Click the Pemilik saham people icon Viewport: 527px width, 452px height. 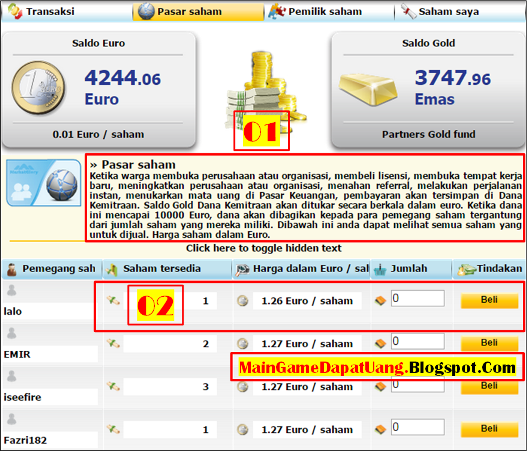point(277,11)
